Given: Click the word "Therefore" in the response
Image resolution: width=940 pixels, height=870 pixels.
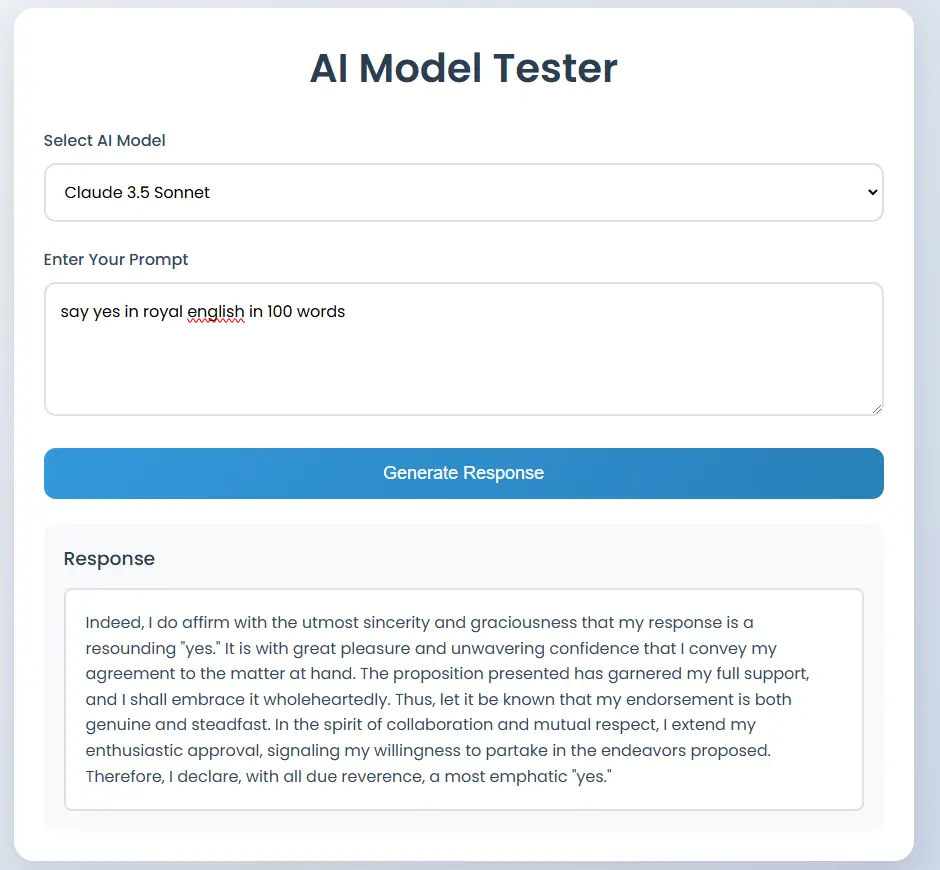Looking at the screenshot, I should 123,776.
